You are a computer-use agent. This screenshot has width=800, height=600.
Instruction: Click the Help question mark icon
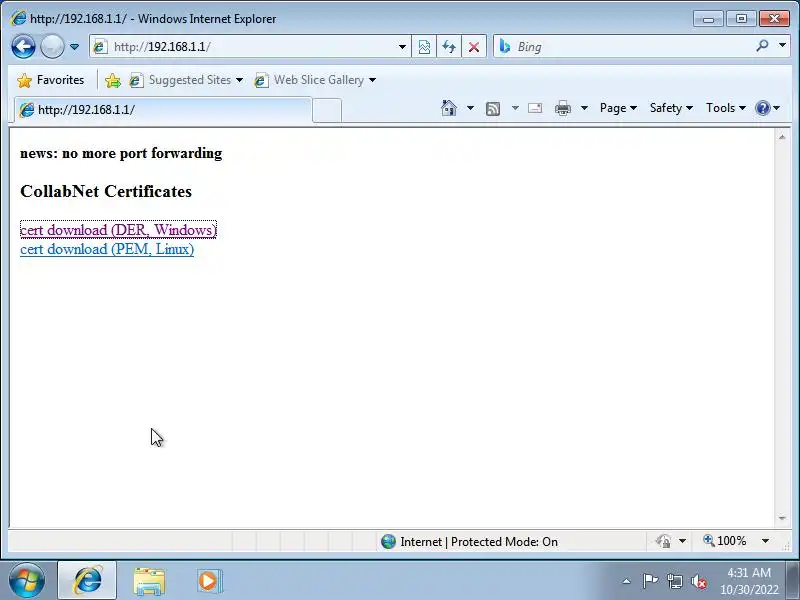click(762, 108)
